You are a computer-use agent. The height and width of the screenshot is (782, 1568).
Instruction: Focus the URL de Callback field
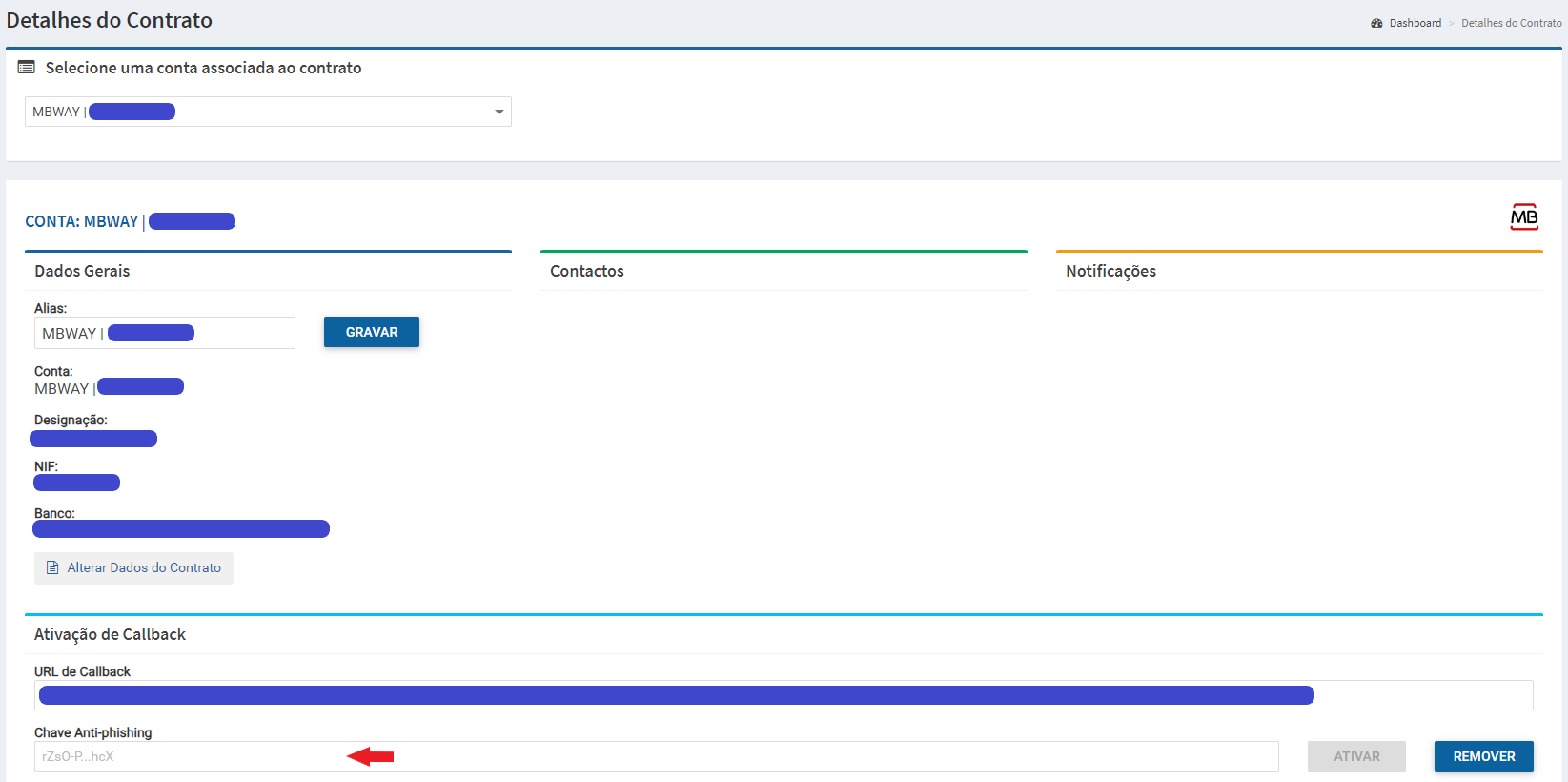[x=784, y=695]
